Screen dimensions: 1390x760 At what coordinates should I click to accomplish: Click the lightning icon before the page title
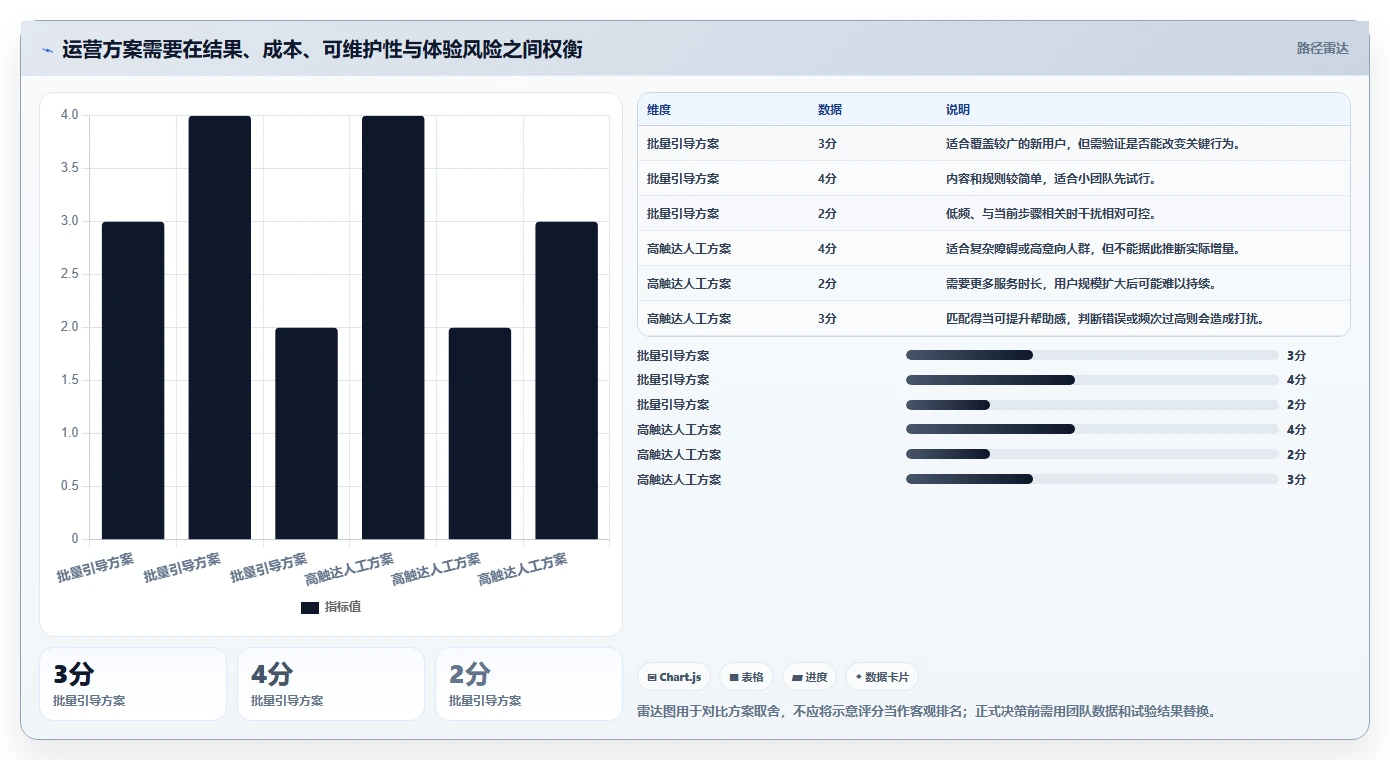click(x=47, y=50)
